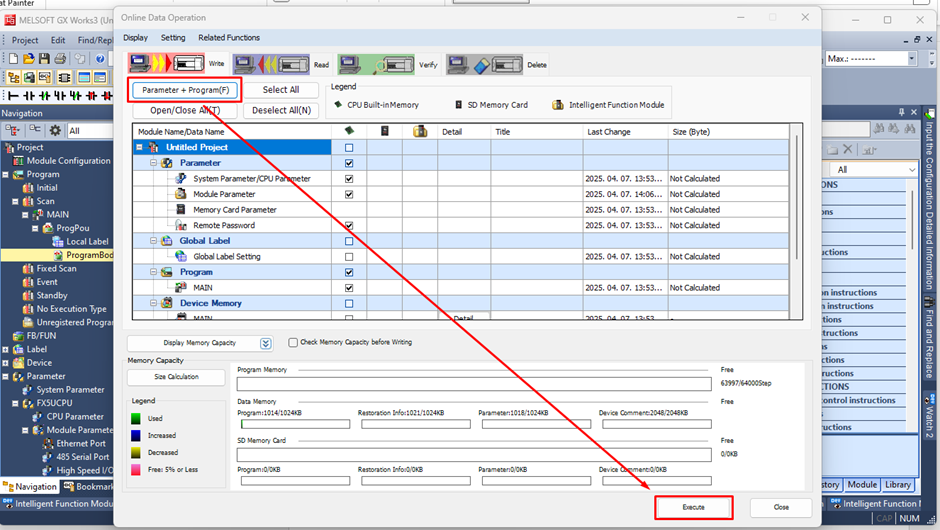The height and width of the screenshot is (530, 940).
Task: Uncheck System Parameter/CPU Parameter checkbox
Action: [349, 179]
